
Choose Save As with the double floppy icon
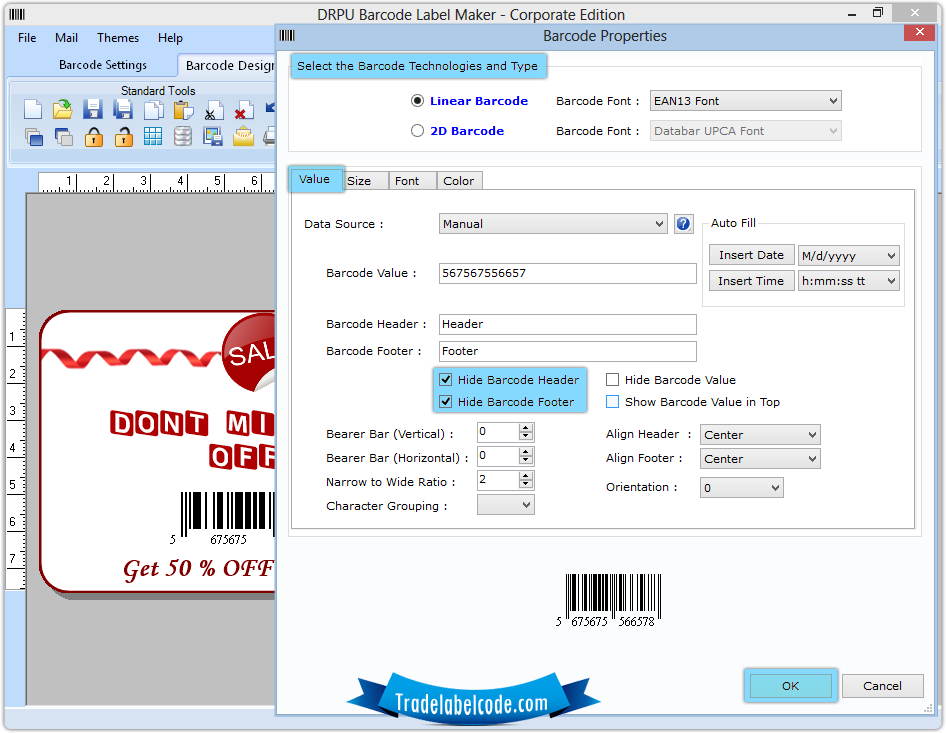click(122, 110)
